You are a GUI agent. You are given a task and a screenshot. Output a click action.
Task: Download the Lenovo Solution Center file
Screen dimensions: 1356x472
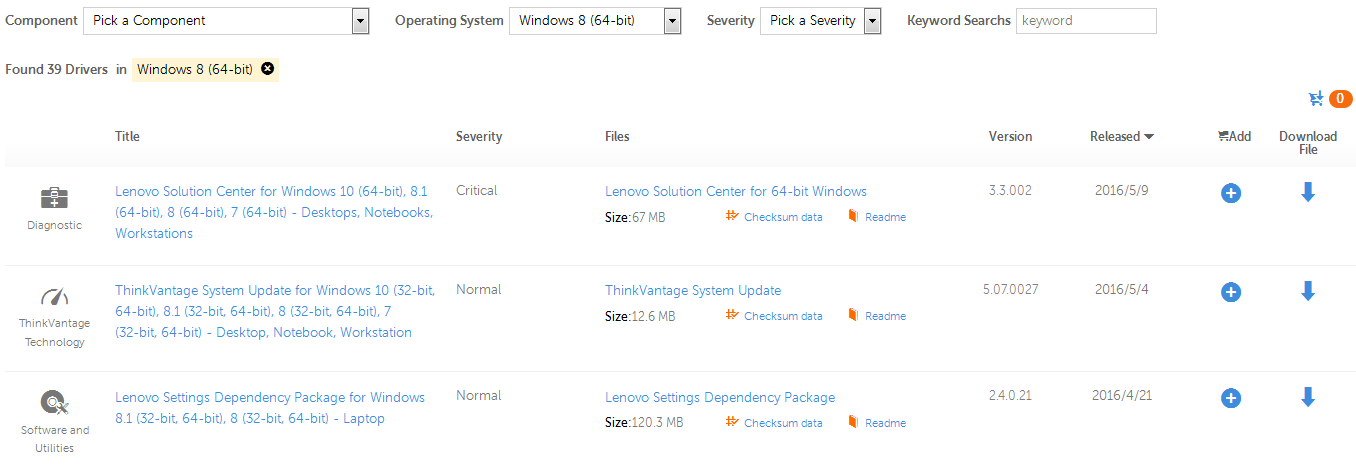pyautogui.click(x=1308, y=192)
